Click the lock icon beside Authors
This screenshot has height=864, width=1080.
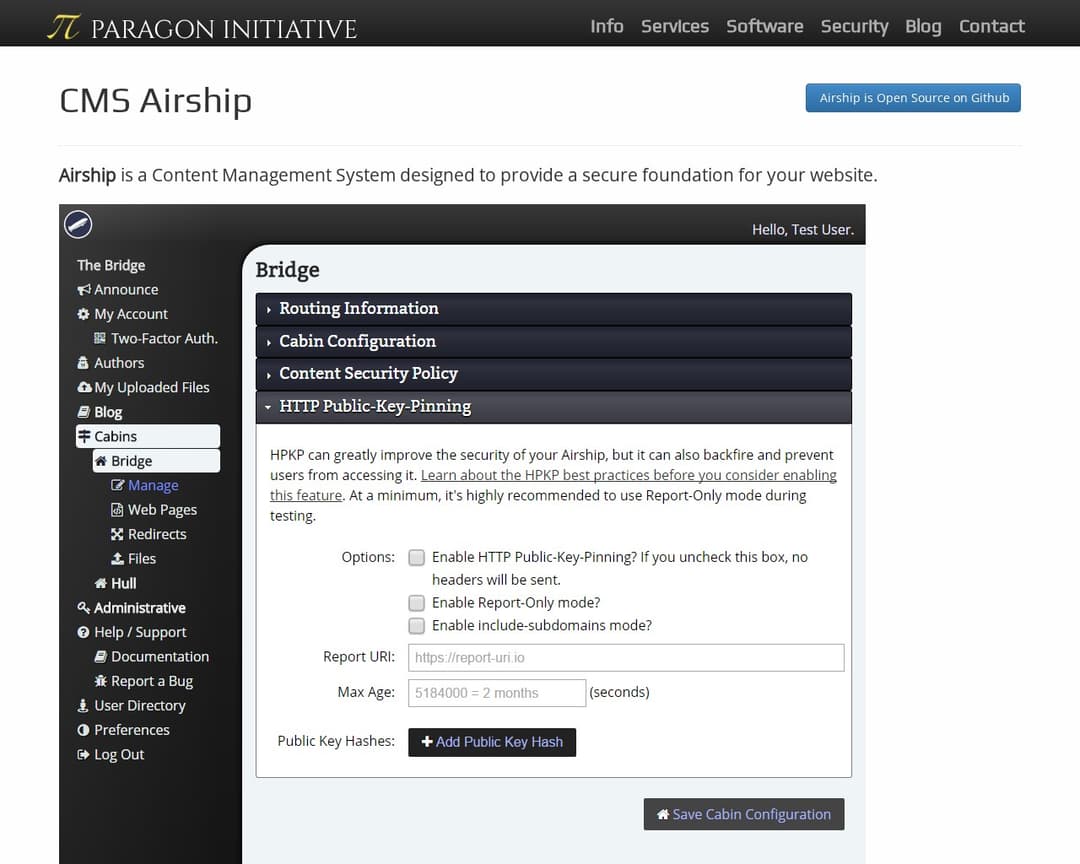point(84,363)
